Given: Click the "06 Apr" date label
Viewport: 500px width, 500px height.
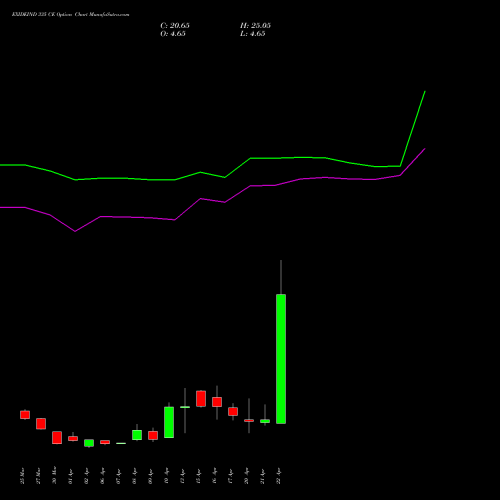Looking at the screenshot, I should tap(102, 476).
